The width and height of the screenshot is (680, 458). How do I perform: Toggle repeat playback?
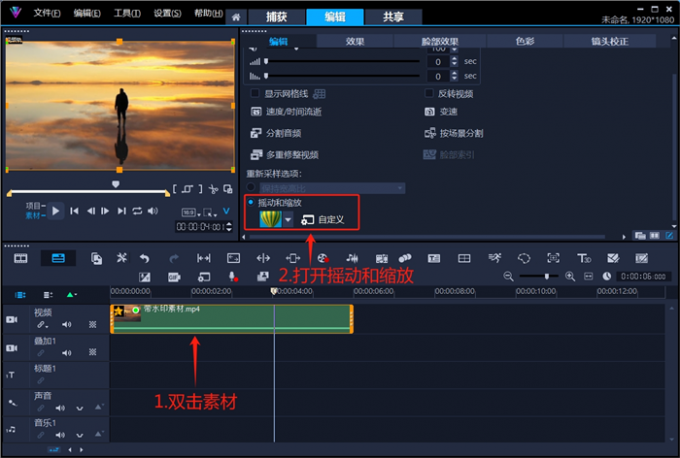click(137, 211)
